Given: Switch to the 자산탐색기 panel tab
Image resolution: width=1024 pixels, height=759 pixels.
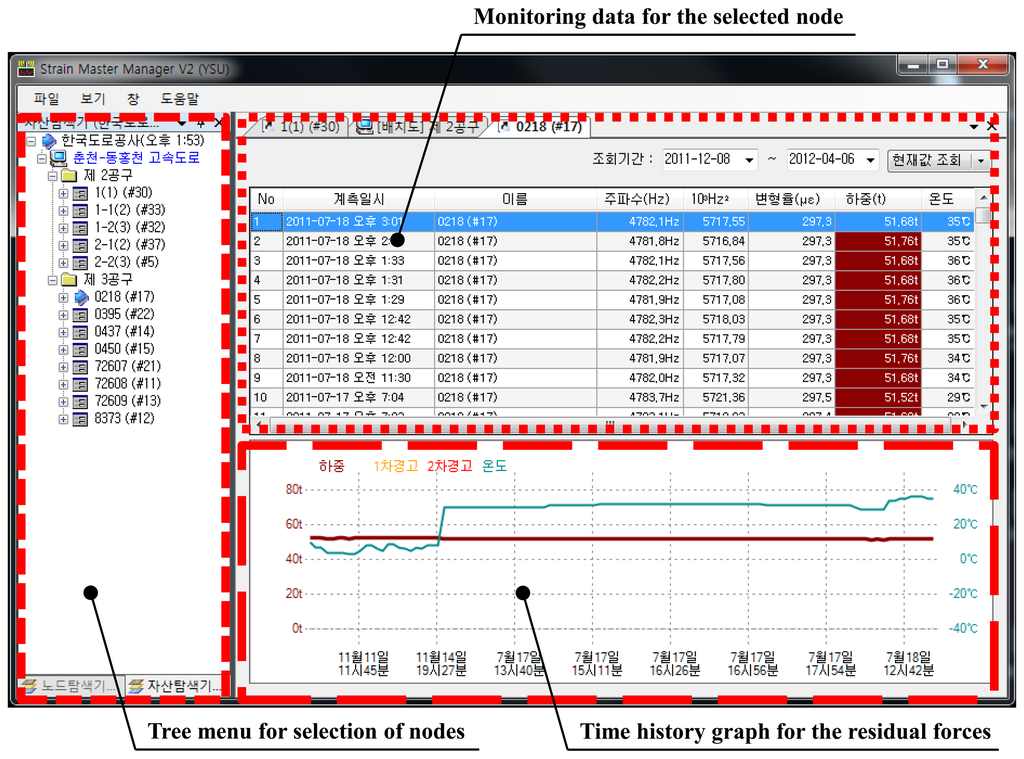Looking at the screenshot, I should click(174, 685).
